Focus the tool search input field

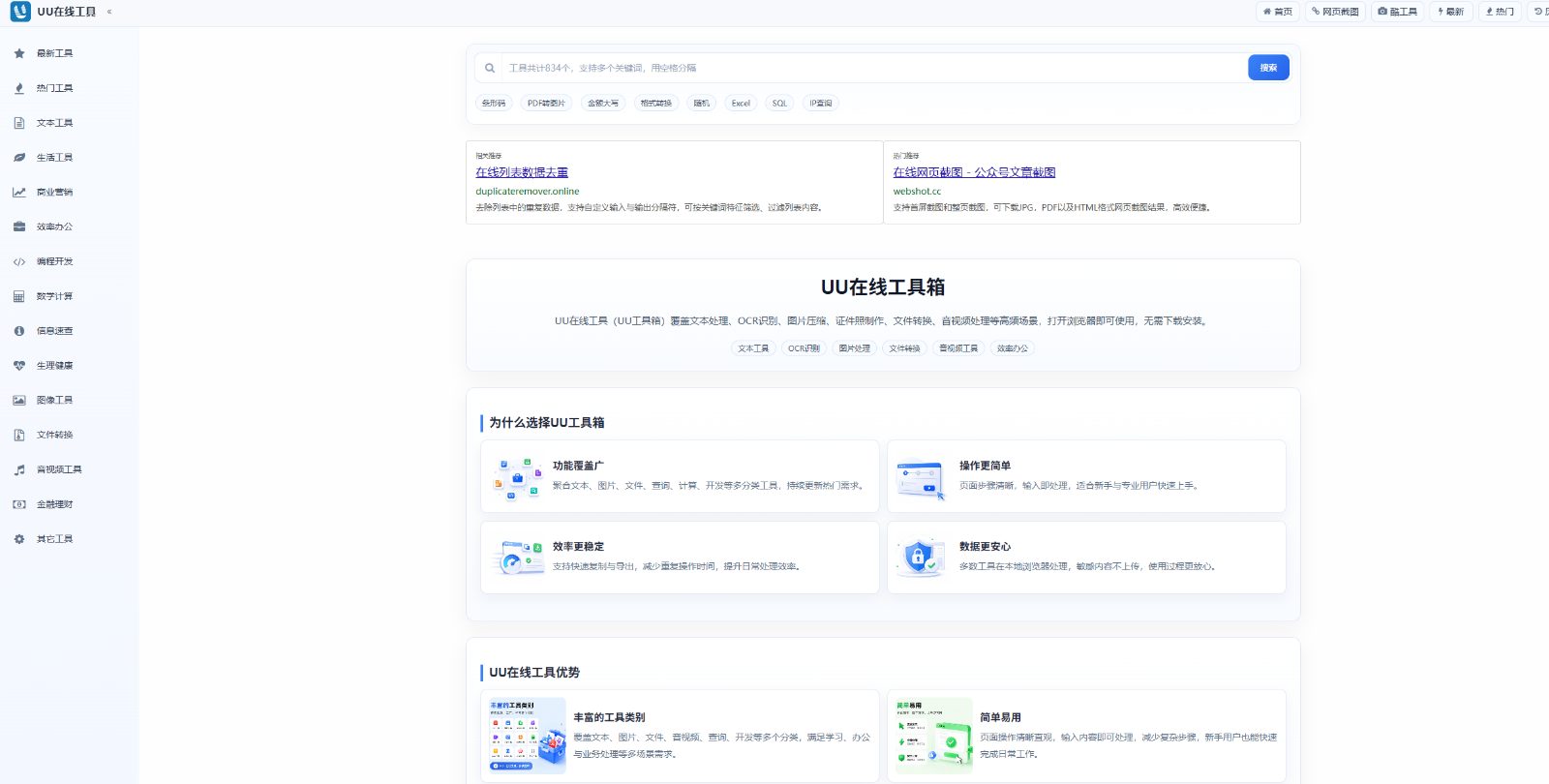coord(873,68)
